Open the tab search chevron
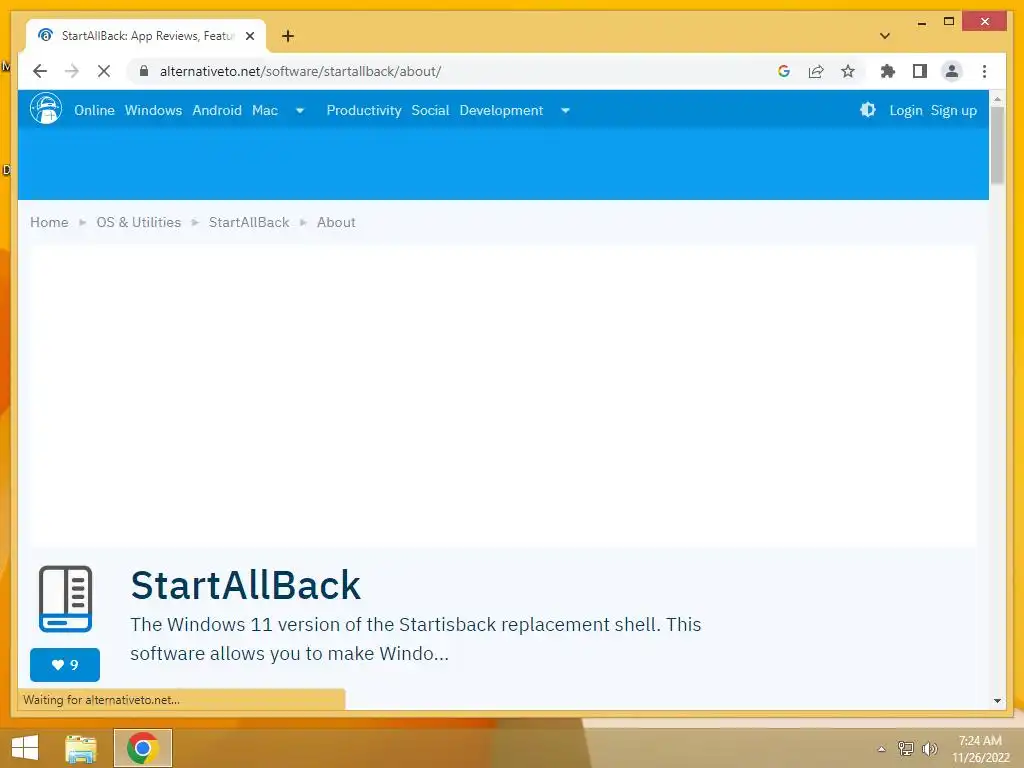This screenshot has height=768, width=1024. tap(885, 36)
